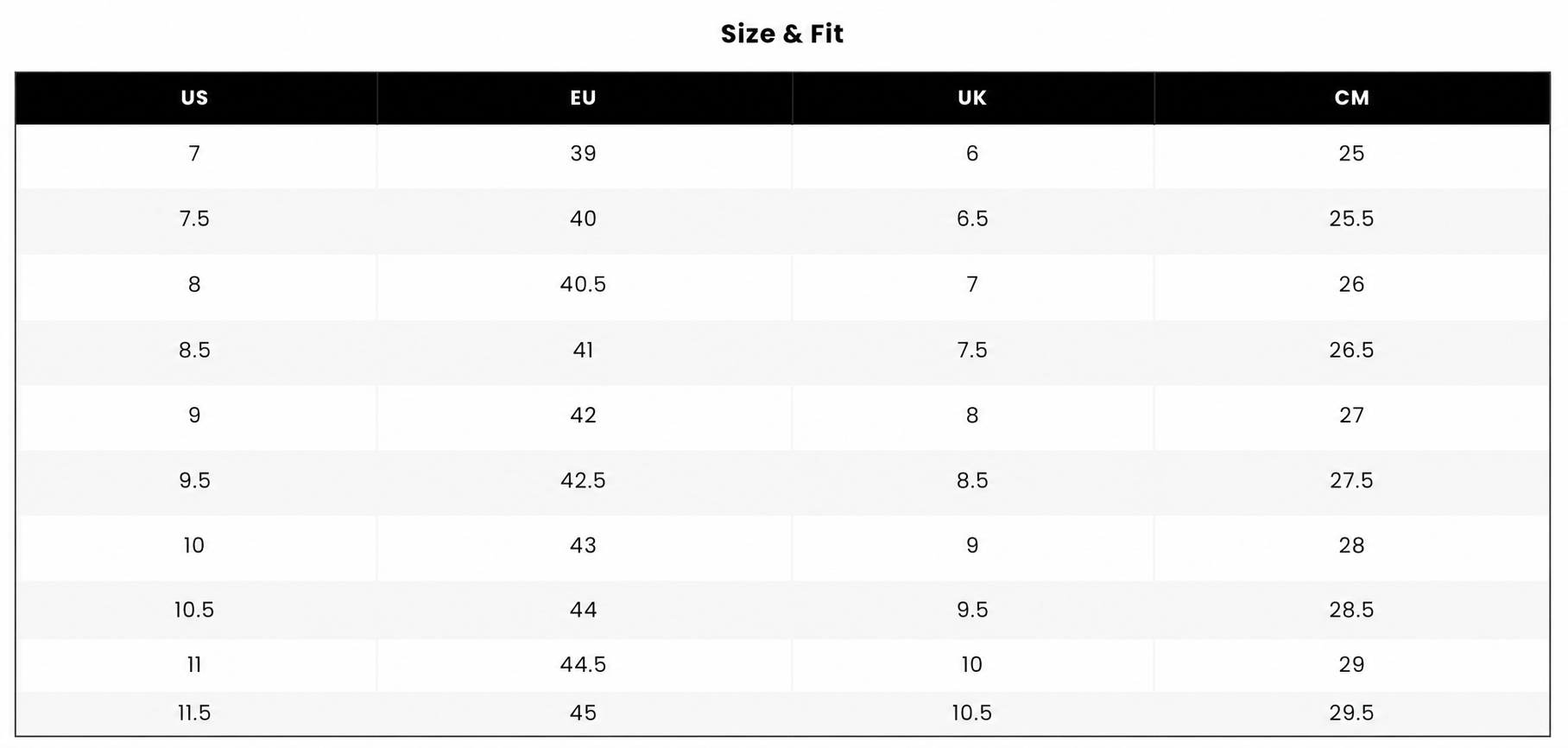Viewport: 1568px width, 748px height.
Task: Select UK size 10.5 cell
Action: tap(973, 713)
